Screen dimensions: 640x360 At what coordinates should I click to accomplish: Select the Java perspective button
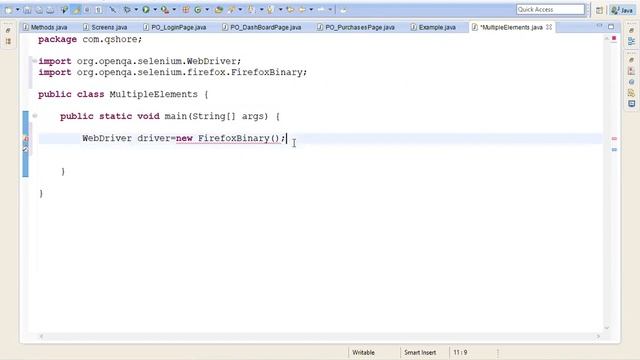[622, 10]
